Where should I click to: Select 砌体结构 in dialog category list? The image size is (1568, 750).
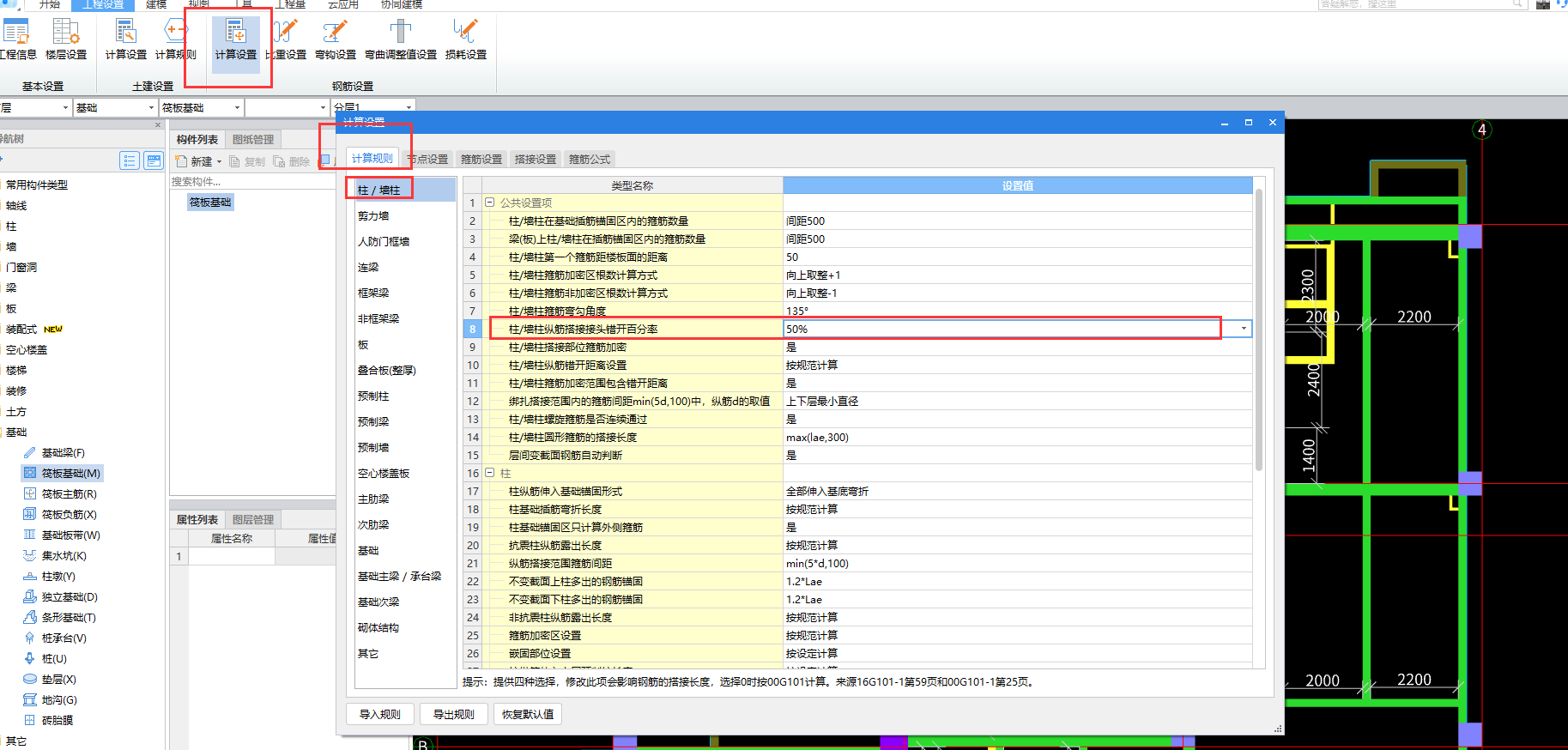[378, 627]
